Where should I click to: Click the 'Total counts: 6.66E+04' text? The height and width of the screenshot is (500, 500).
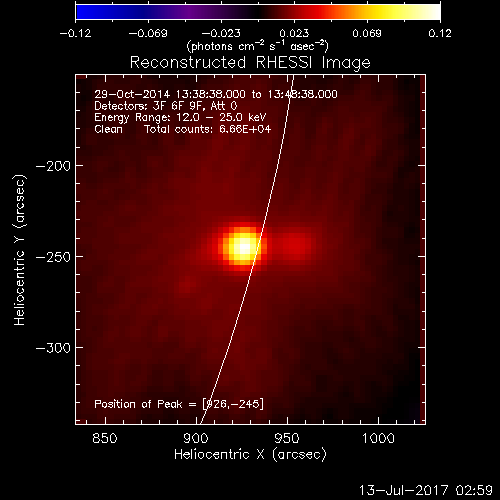(208, 129)
